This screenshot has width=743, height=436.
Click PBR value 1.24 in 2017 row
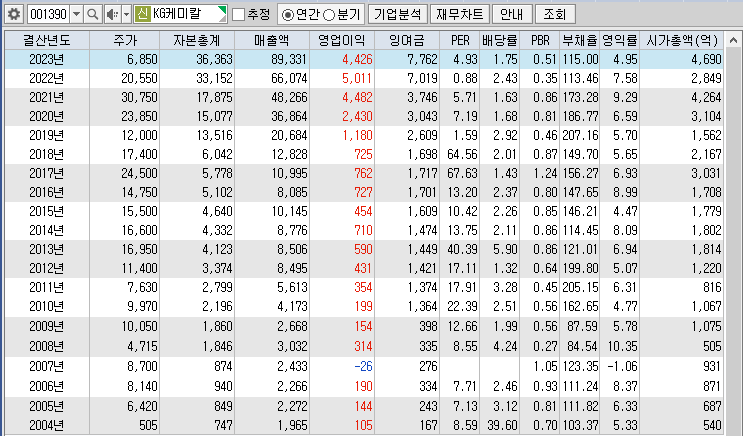[545, 173]
